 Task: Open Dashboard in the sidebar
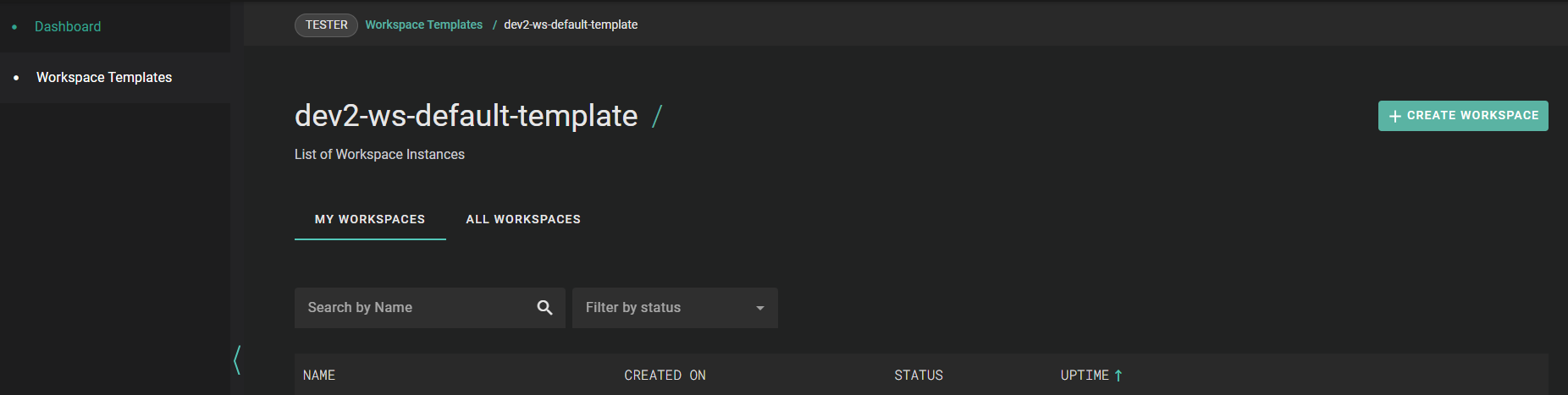[x=68, y=27]
